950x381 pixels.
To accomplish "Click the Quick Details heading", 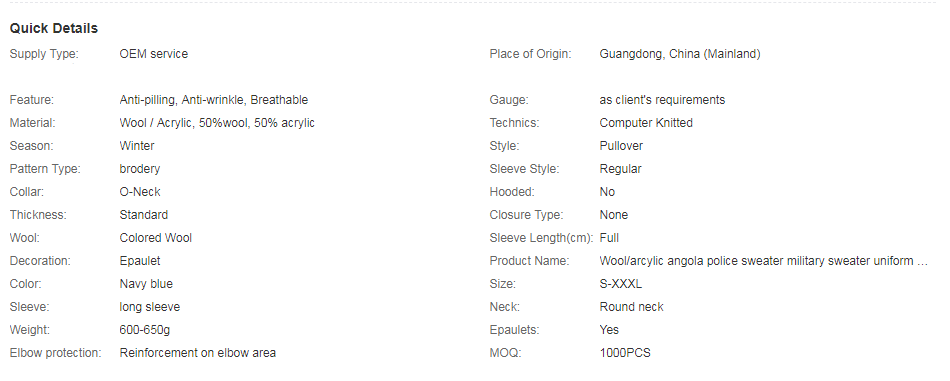I will point(53,28).
